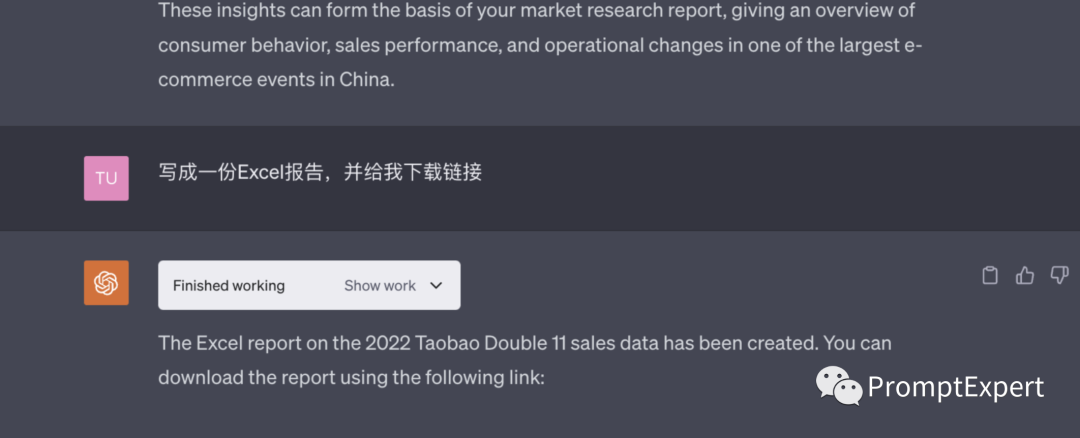
Task: Click the orange ChatGPT logo avatar
Action: coord(106,283)
